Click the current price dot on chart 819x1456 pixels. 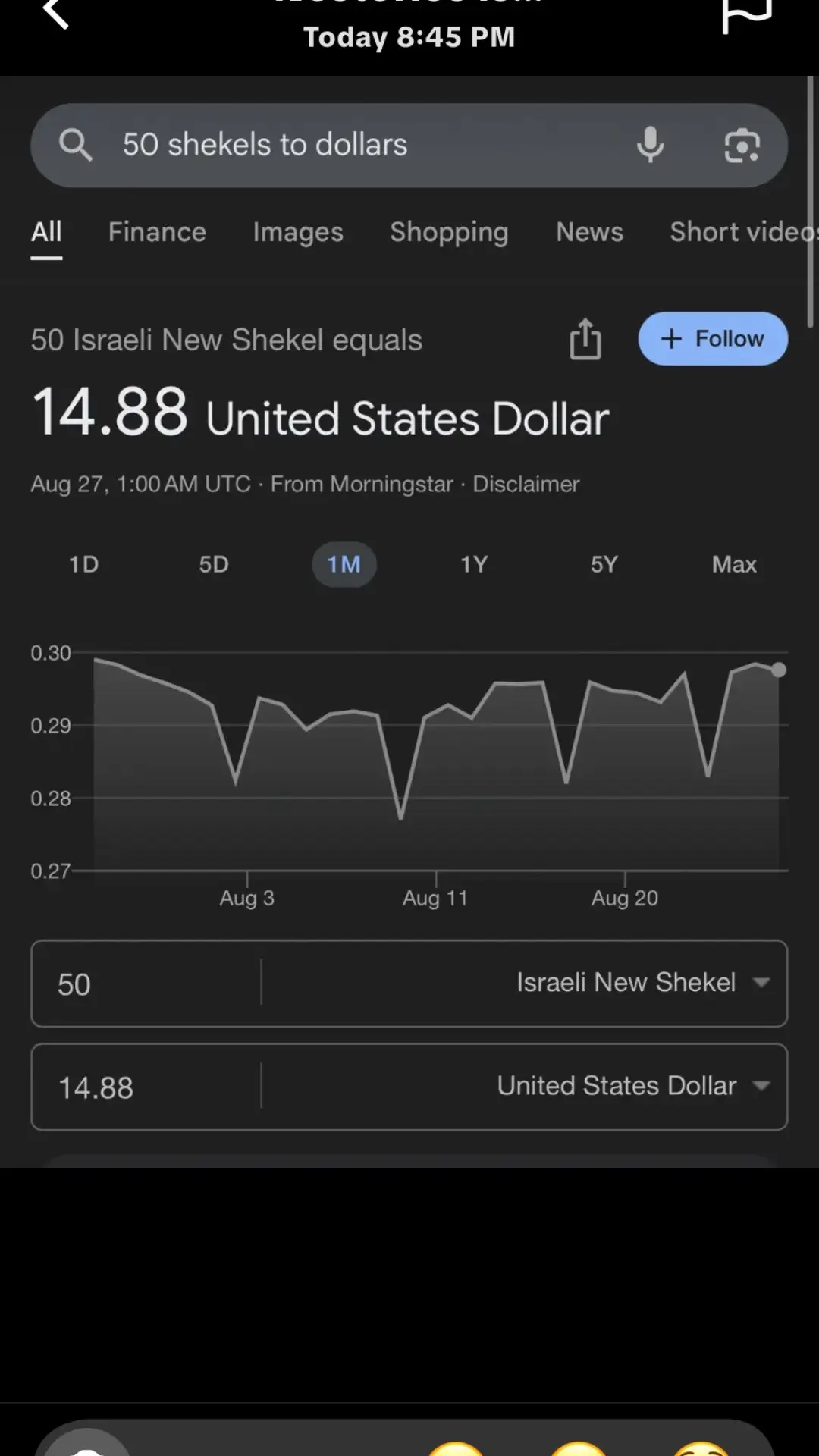coord(778,670)
